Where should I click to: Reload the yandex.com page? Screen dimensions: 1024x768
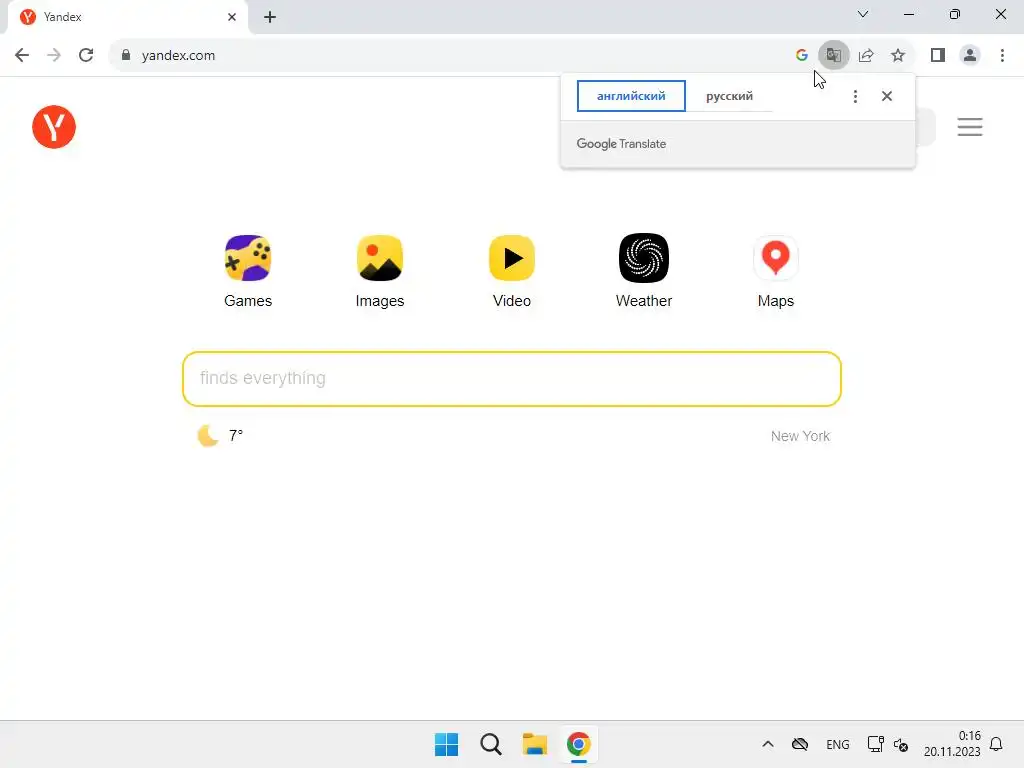(x=86, y=55)
